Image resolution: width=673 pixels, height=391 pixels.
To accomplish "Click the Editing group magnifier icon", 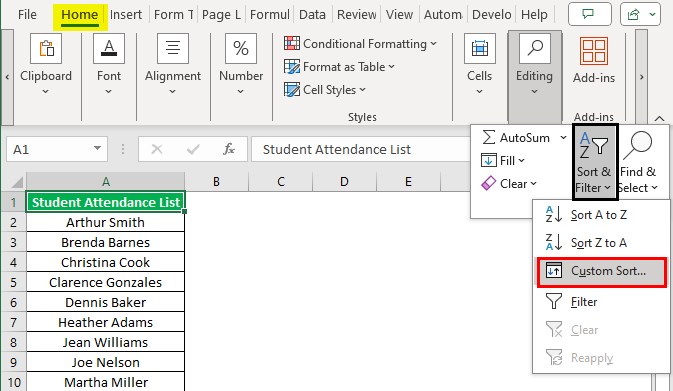I will click(x=534, y=48).
